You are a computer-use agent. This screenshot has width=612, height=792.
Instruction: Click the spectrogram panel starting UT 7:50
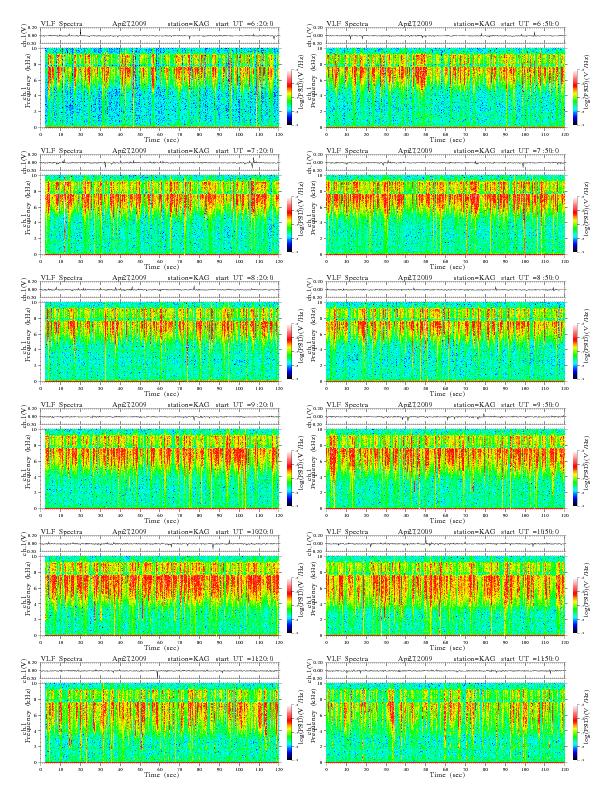coord(445,215)
